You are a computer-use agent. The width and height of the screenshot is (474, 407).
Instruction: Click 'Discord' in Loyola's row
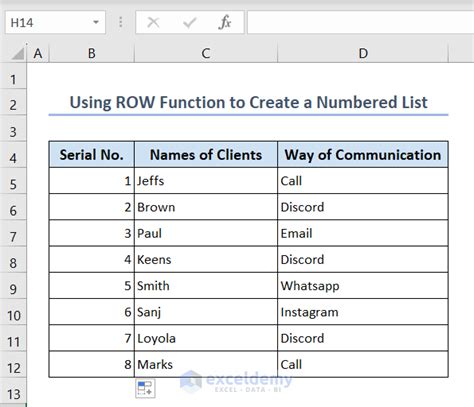pyautogui.click(x=363, y=338)
